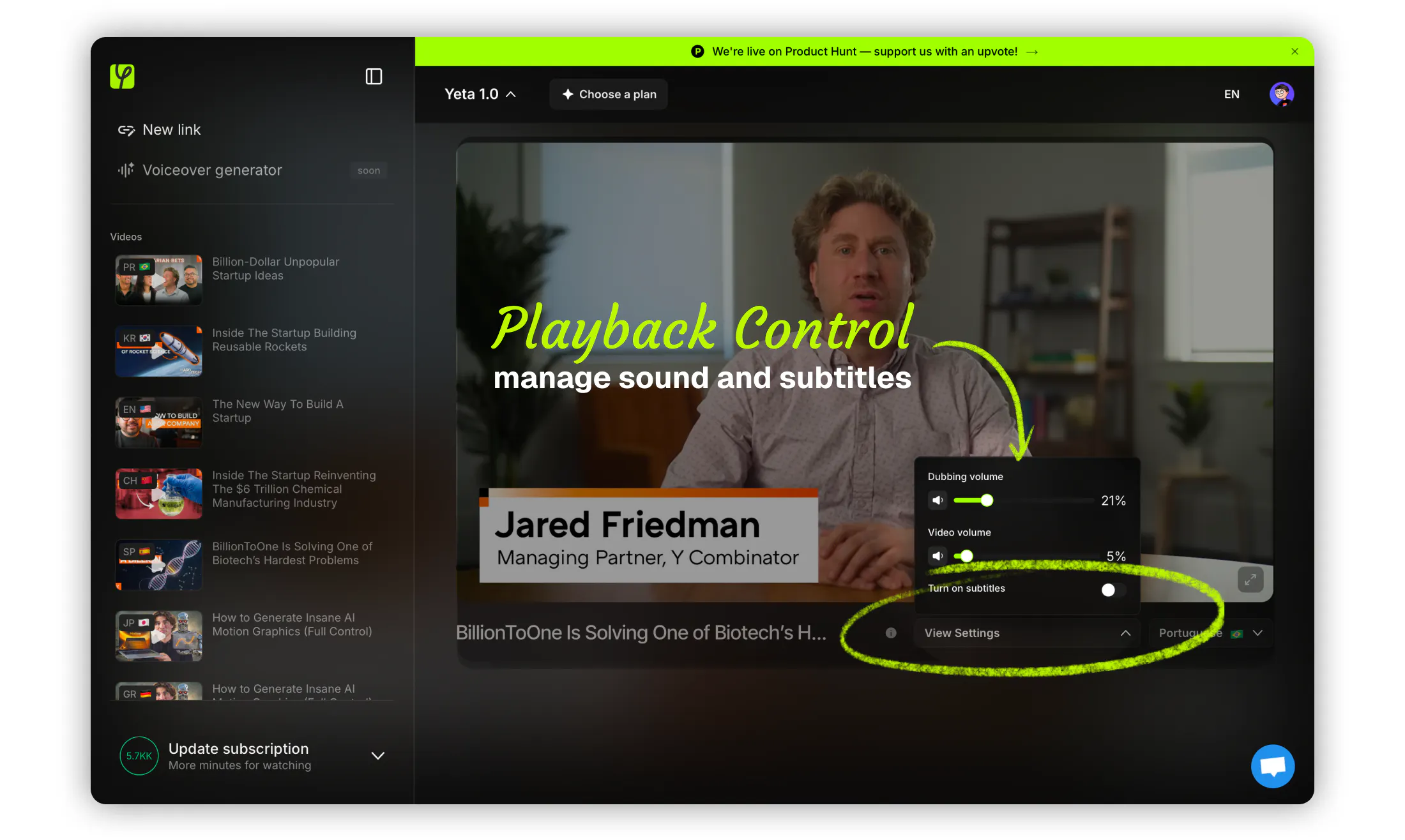The height and width of the screenshot is (840, 1405).
Task: Close the Product Hunt banner
Action: (1295, 52)
